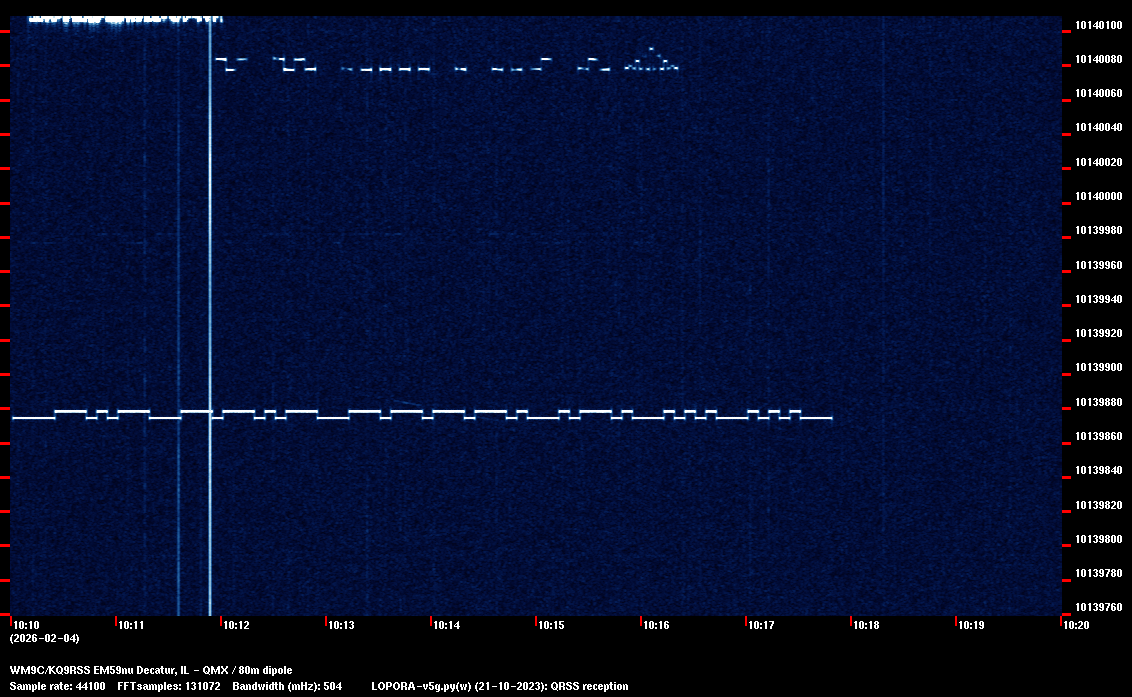Image resolution: width=1132 pixels, height=697 pixels.
Task: Click the 10139880 frequency label
Action: coord(1097,402)
